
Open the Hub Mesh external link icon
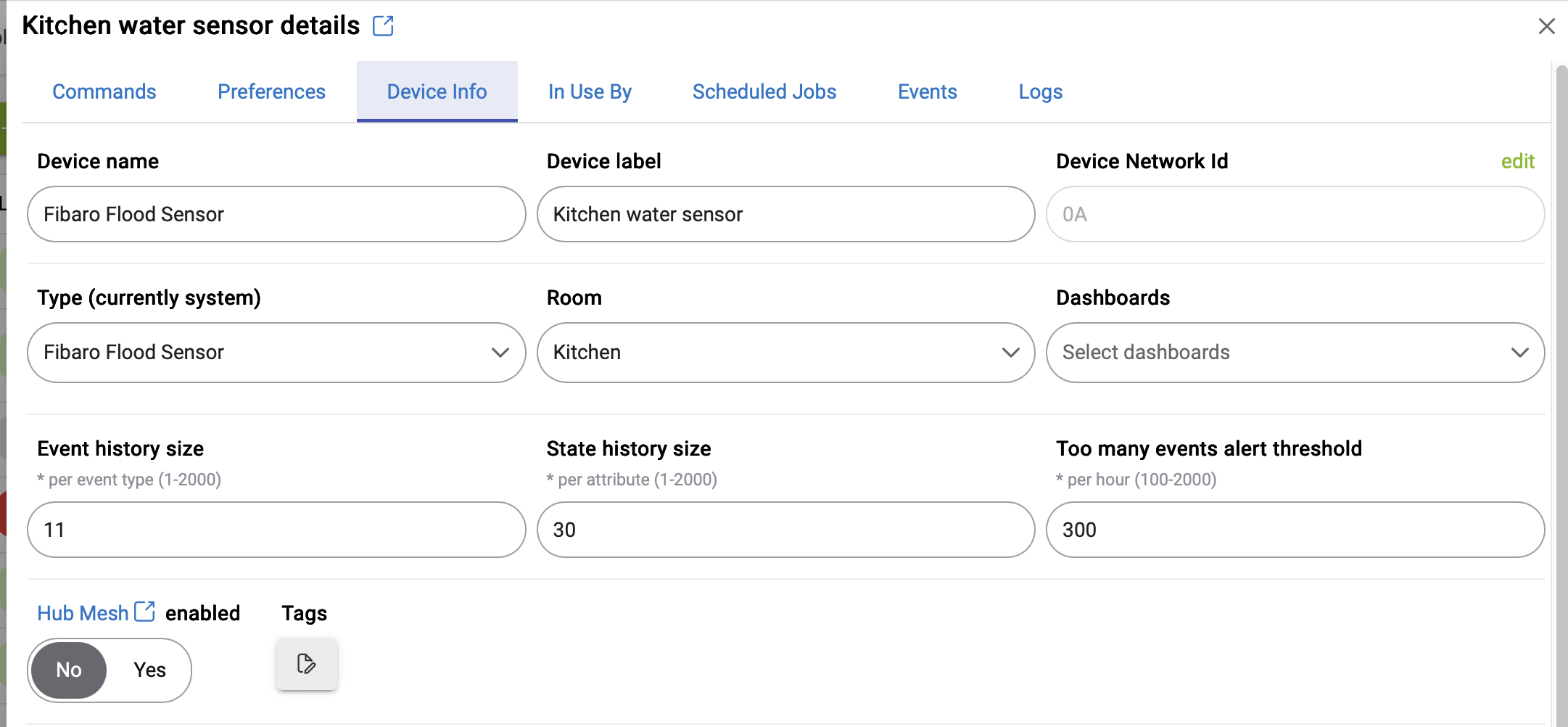145,612
